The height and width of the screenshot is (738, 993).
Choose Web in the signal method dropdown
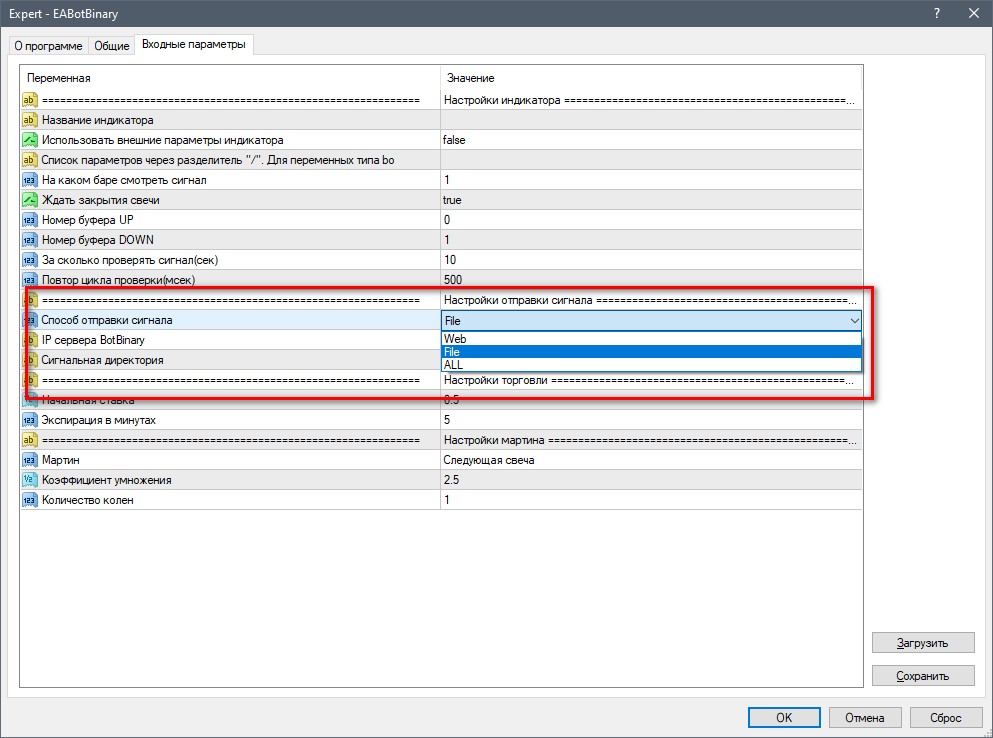click(651, 339)
